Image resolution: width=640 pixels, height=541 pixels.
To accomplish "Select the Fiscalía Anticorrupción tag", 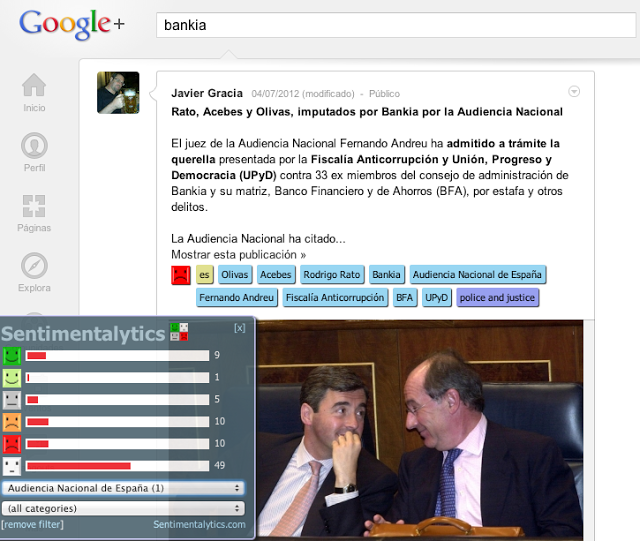I will coord(335,298).
